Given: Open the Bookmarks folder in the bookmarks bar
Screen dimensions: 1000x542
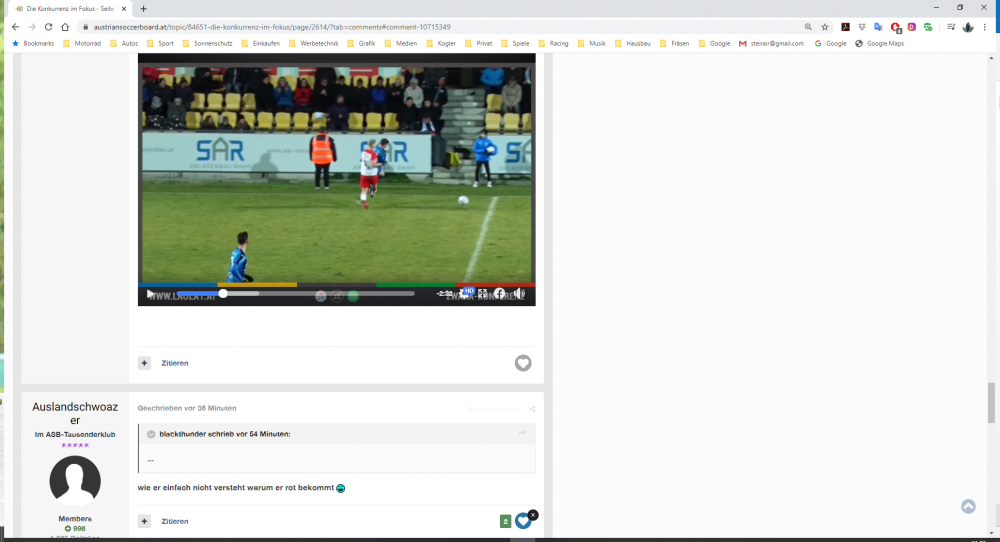Looking at the screenshot, I should (33, 43).
